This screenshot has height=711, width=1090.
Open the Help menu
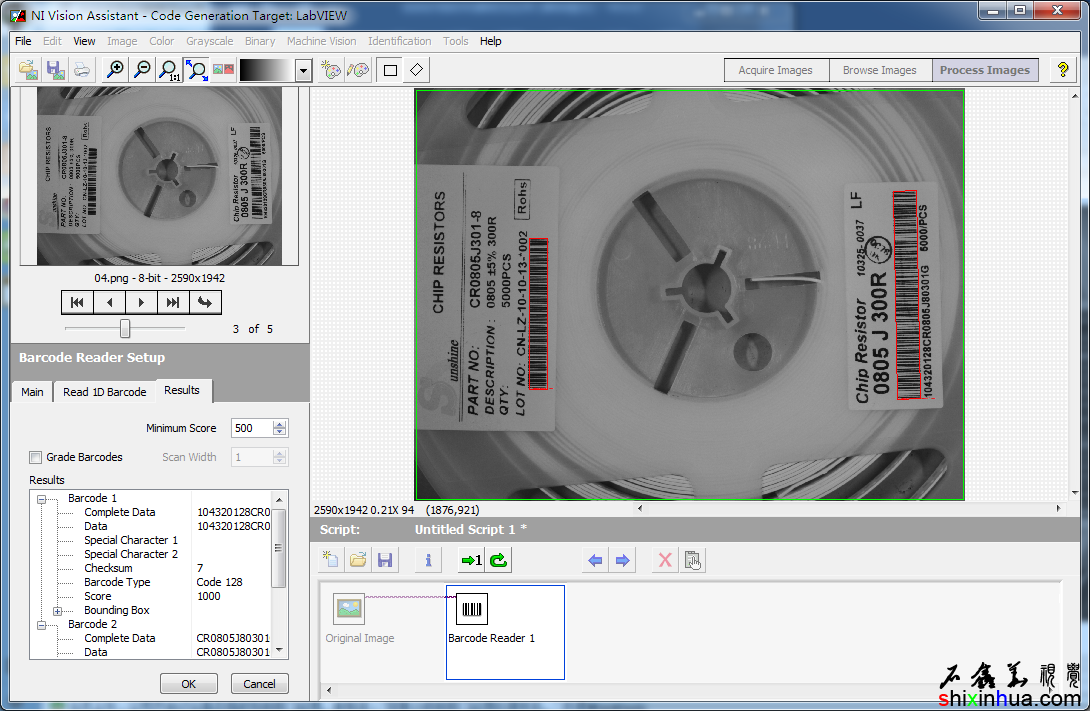(x=490, y=41)
